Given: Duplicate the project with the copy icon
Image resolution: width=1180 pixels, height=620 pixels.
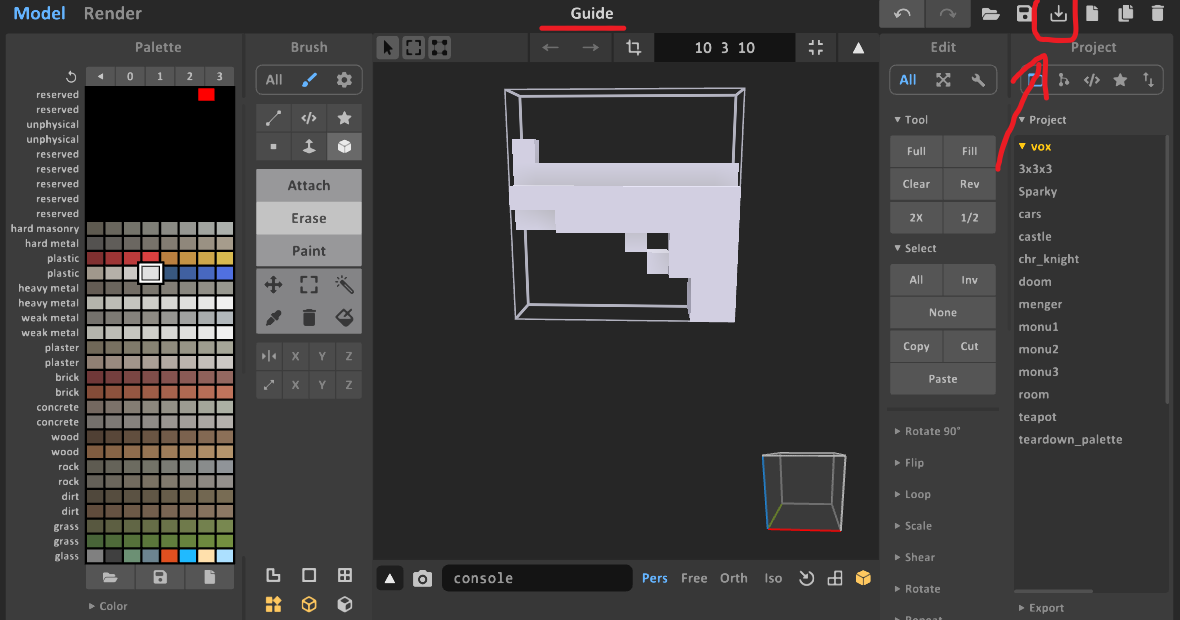Looking at the screenshot, I should (1126, 14).
